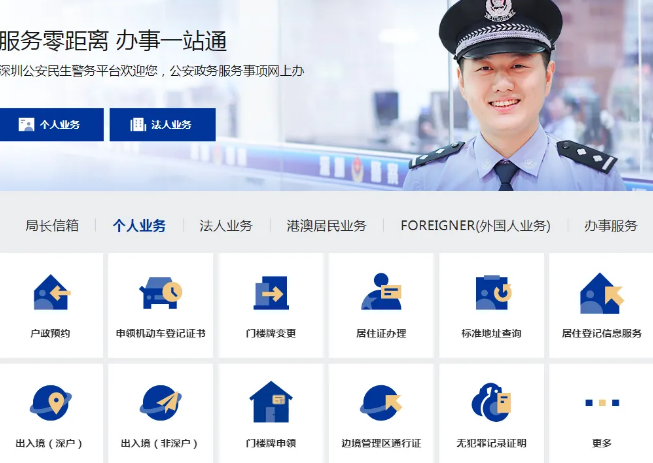Select the 无犯罪记录证明 icon
The width and height of the screenshot is (653, 463).
pos(491,402)
